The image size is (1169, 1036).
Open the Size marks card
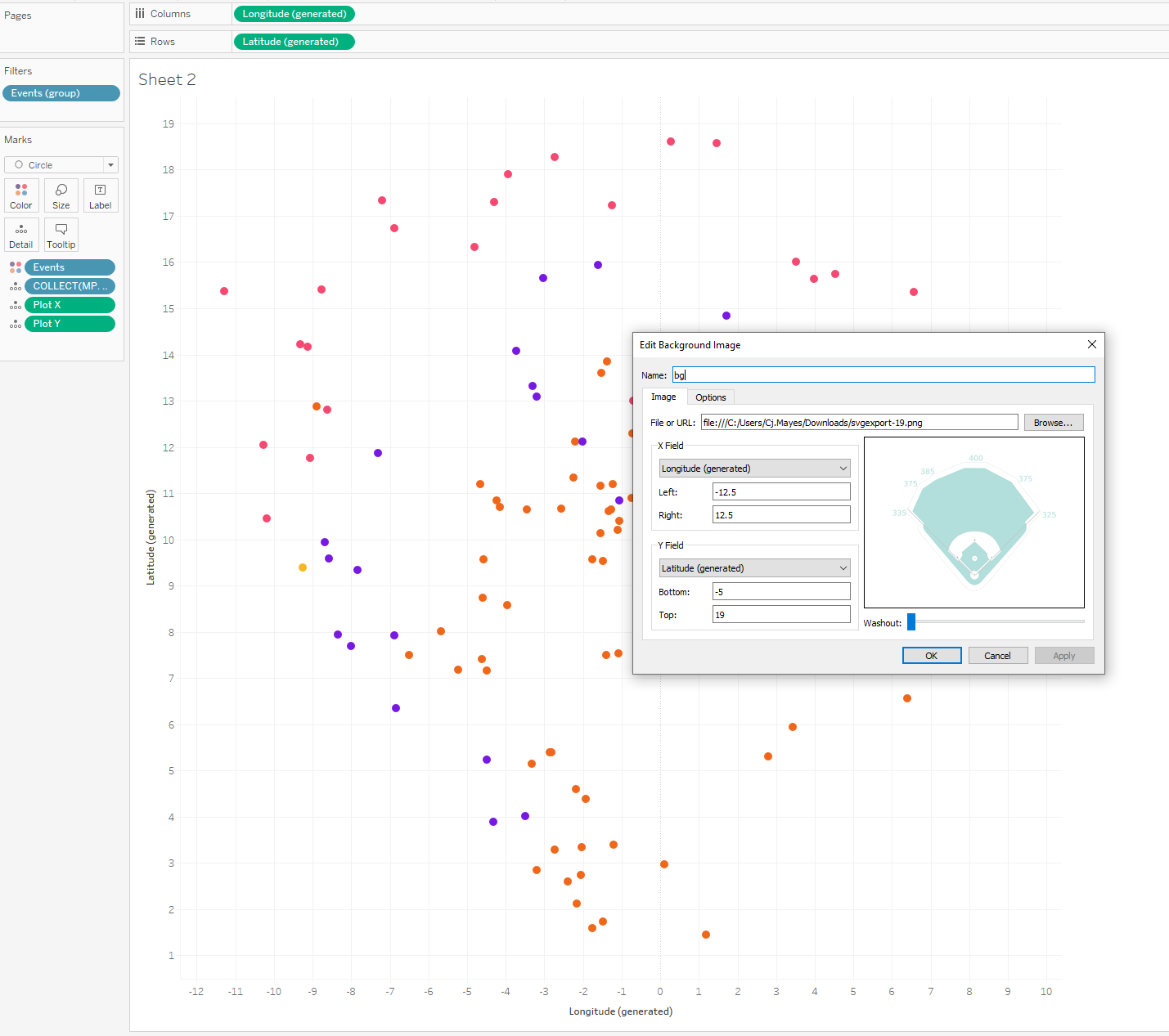(61, 196)
